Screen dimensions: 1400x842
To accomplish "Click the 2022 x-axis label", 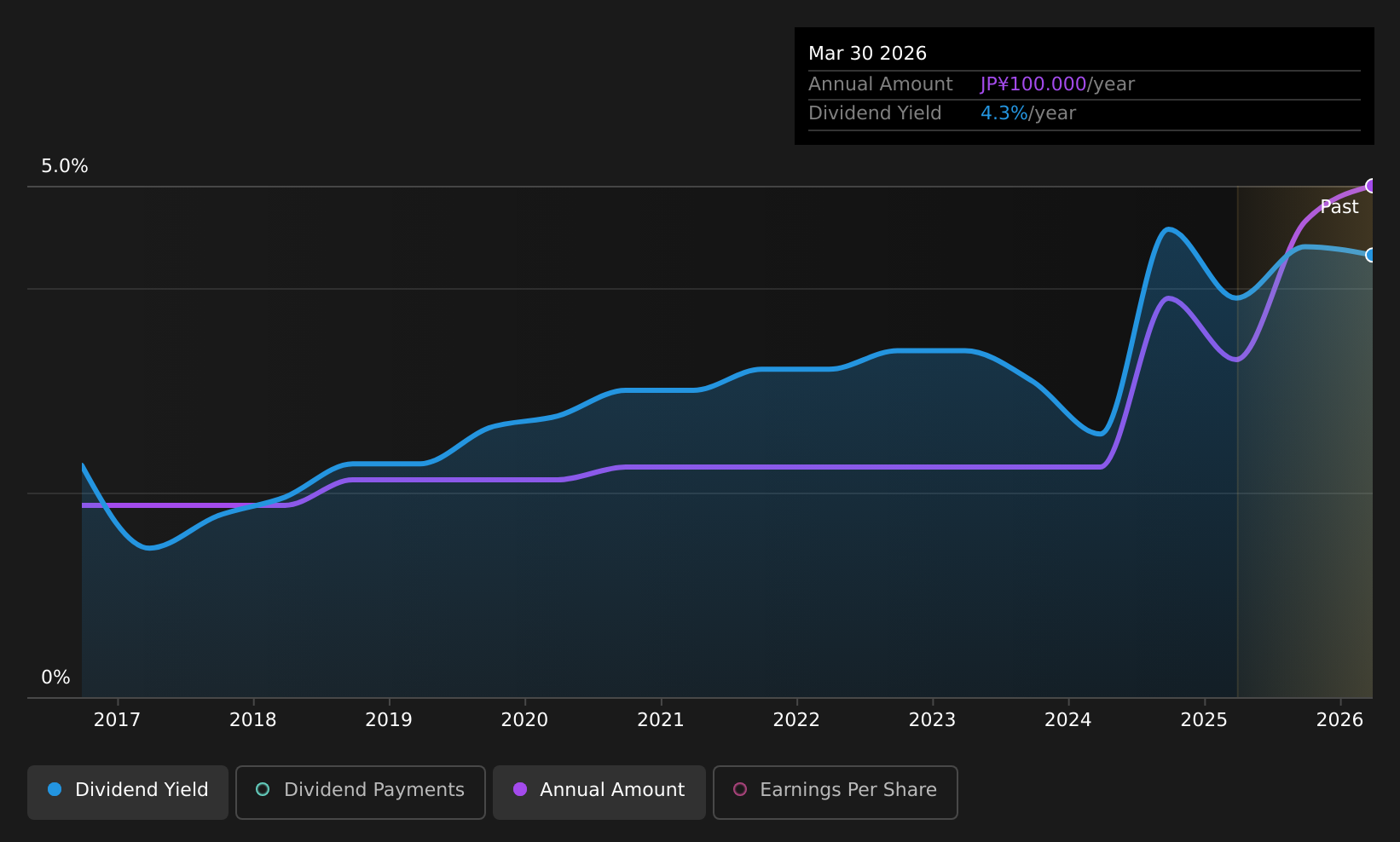I will coord(796,720).
